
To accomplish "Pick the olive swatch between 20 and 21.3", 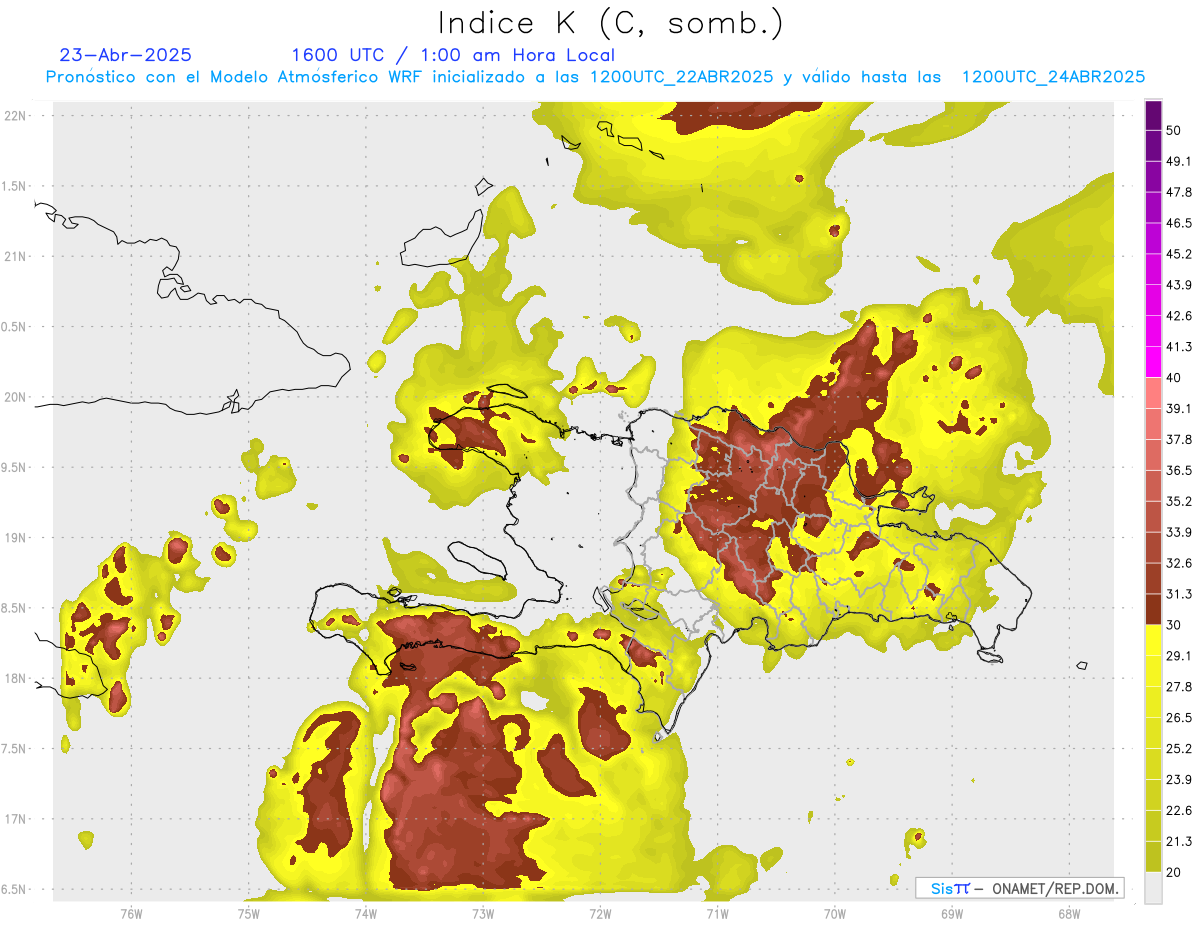I will point(1153,857).
